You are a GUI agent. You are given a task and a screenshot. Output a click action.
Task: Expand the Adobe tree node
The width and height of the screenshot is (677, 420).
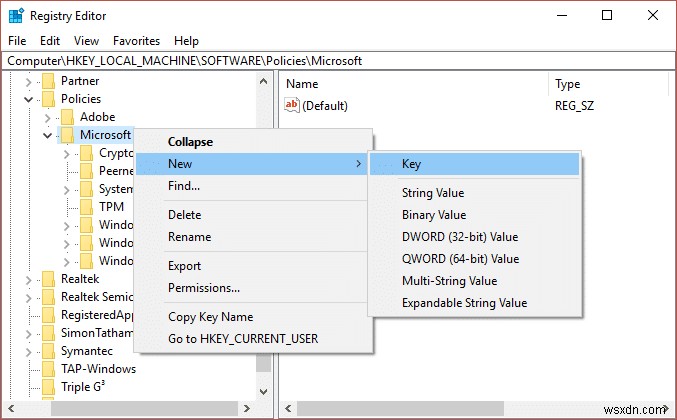click(x=47, y=117)
